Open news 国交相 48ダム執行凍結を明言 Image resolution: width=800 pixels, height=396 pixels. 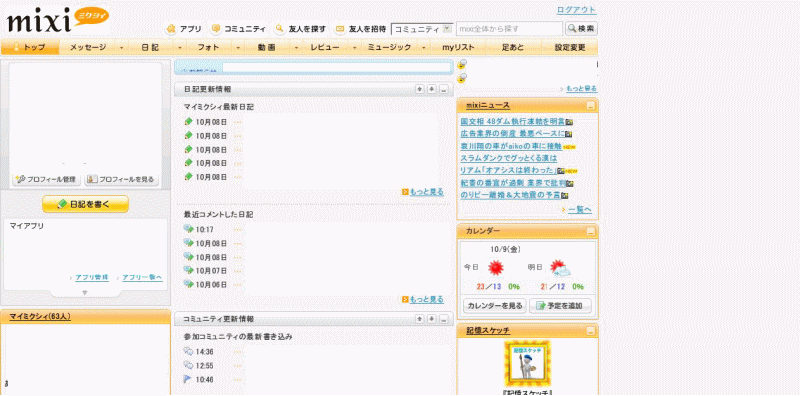(x=512, y=122)
